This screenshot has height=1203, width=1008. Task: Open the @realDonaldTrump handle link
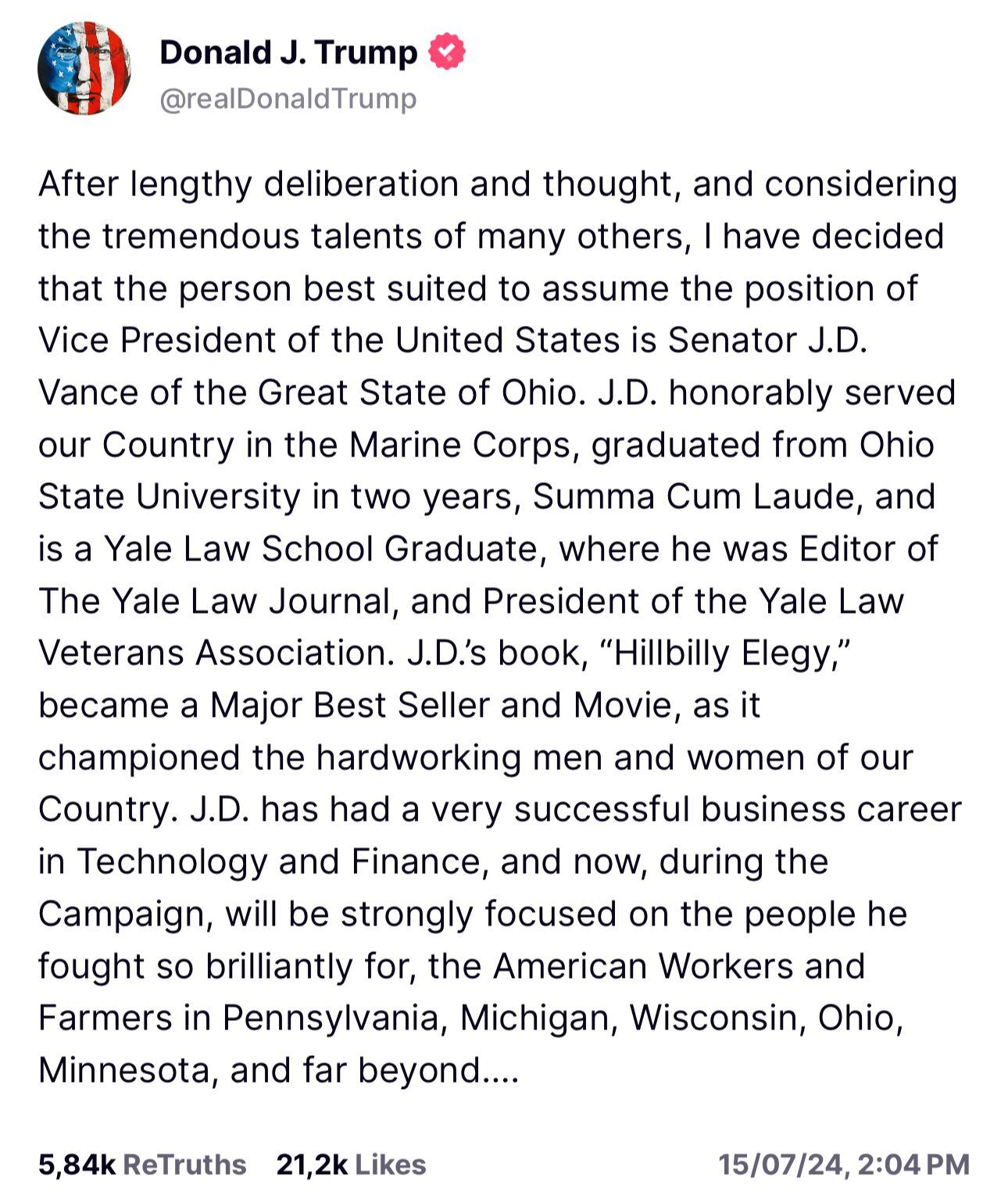pyautogui.click(x=288, y=99)
